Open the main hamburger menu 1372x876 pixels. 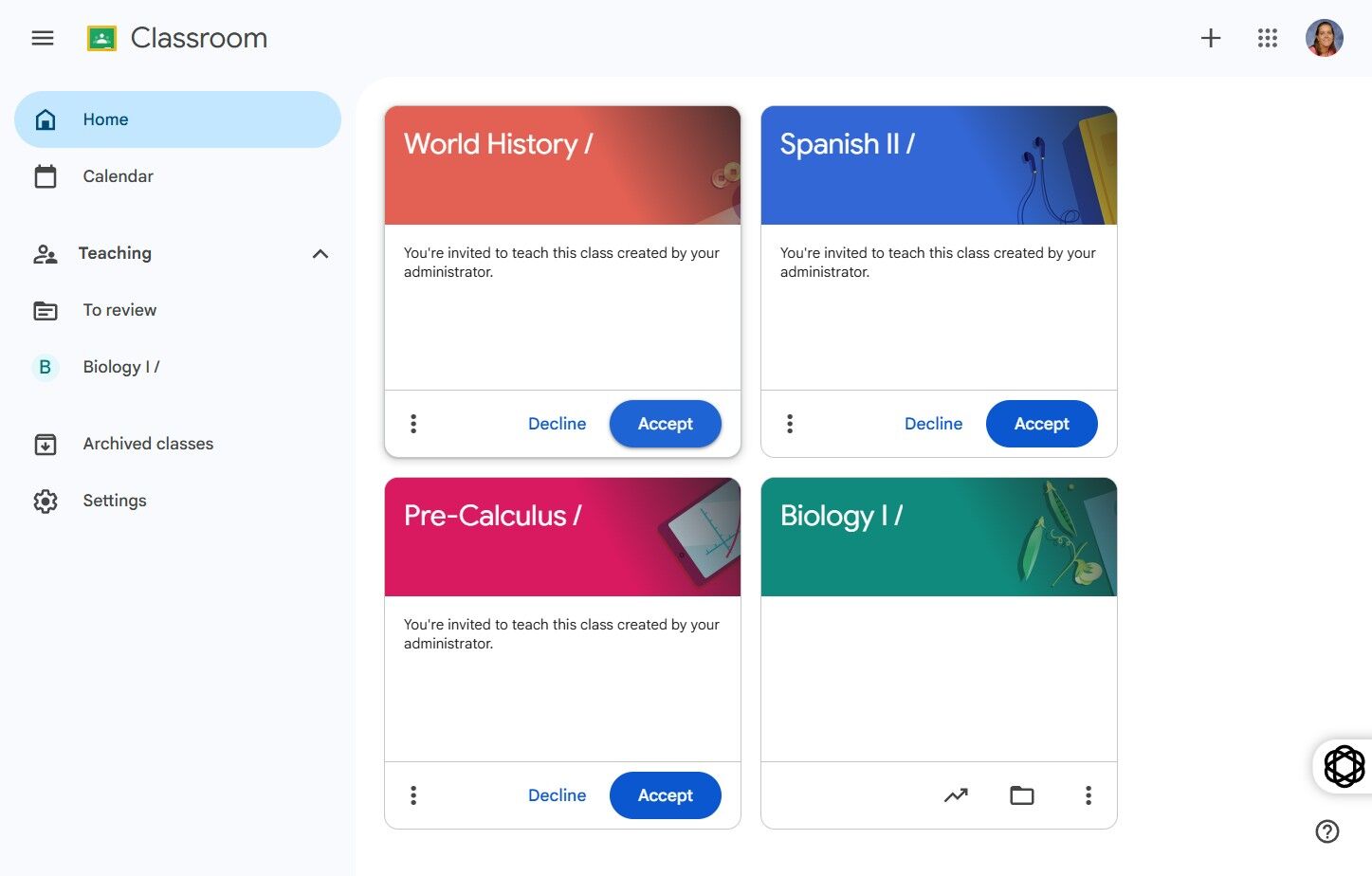[x=43, y=38]
